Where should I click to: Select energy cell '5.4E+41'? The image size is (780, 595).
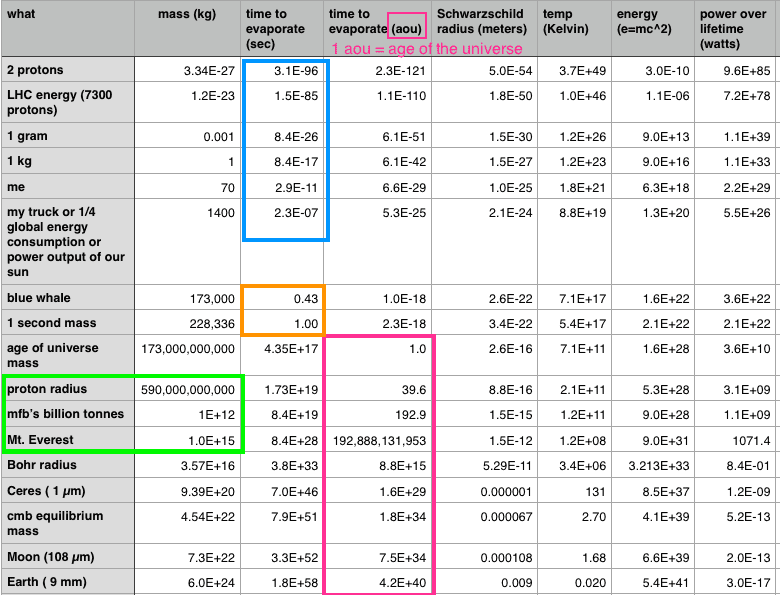coord(653,582)
